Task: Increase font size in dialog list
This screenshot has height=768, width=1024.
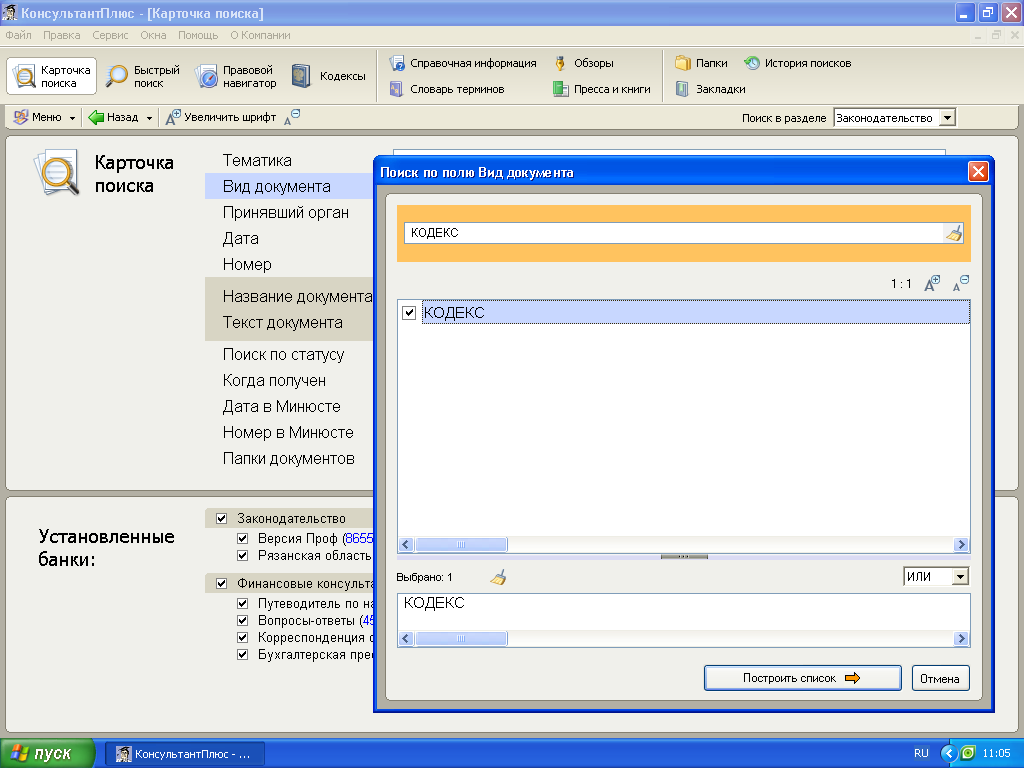Action: point(932,283)
